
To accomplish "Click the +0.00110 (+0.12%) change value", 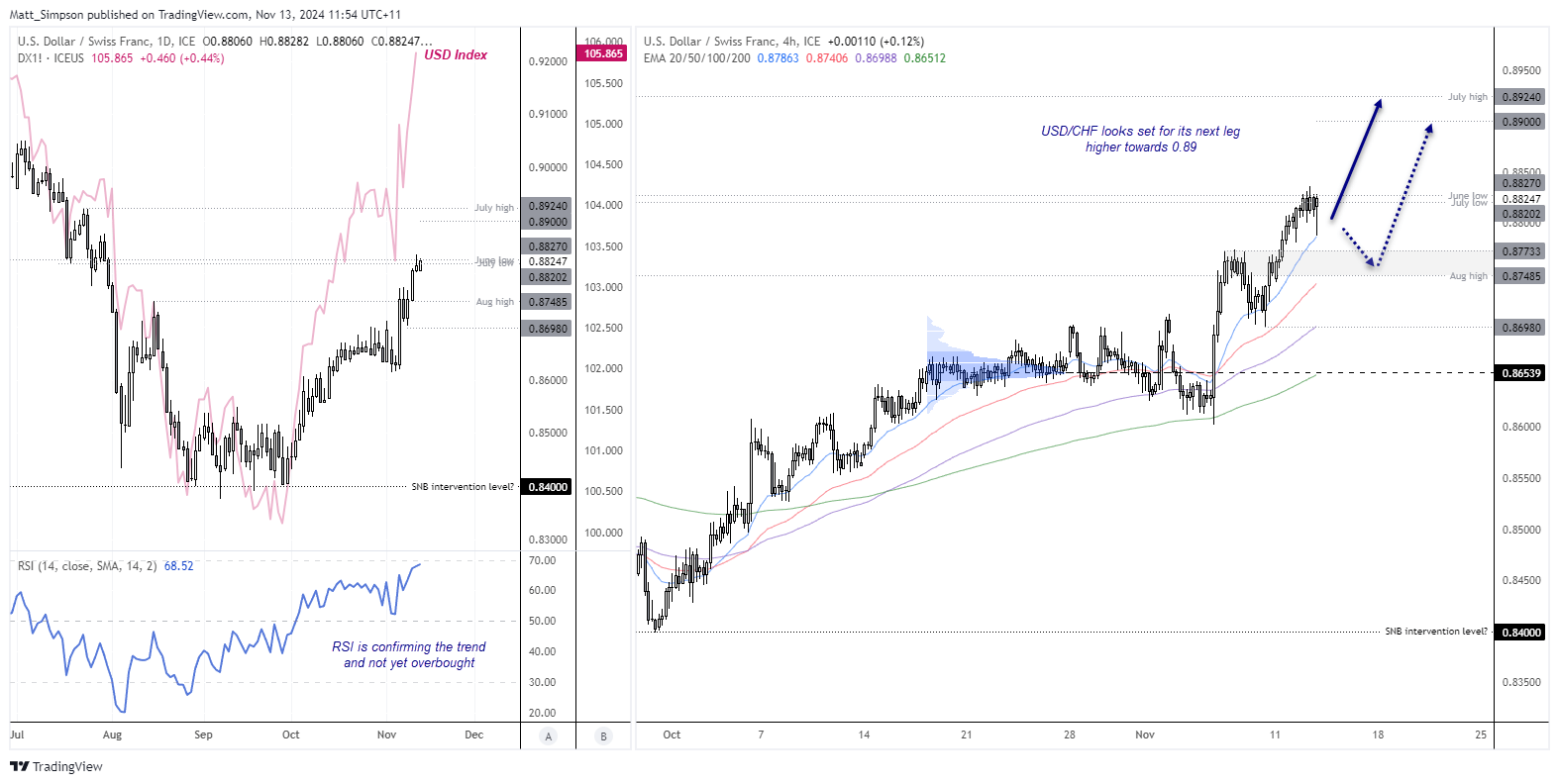I will [876, 42].
